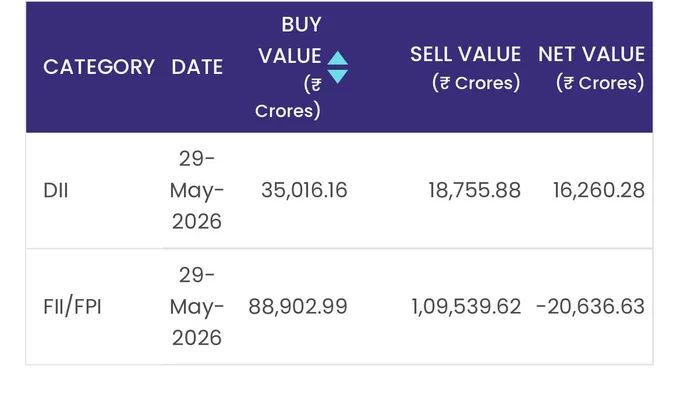Click the ₹ Crores label under BUY VALUE

tap(288, 98)
